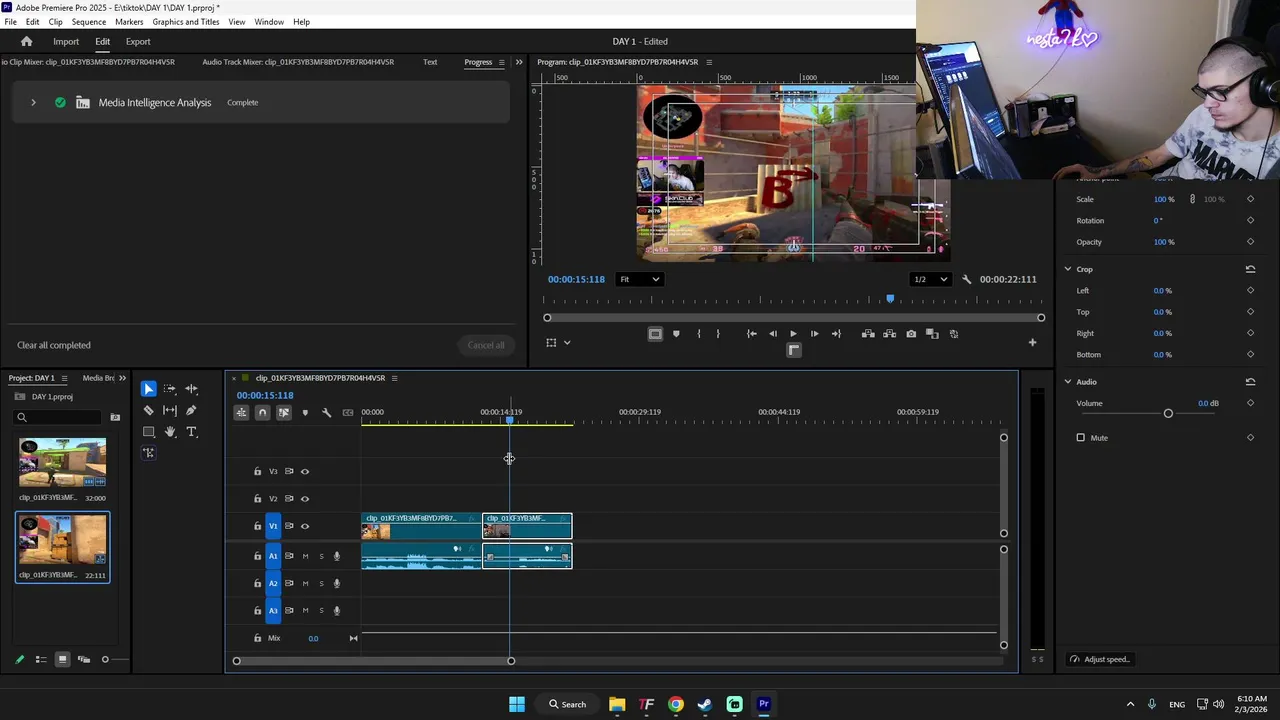
Task: Select the Ripple Edit tool
Action: (191, 389)
